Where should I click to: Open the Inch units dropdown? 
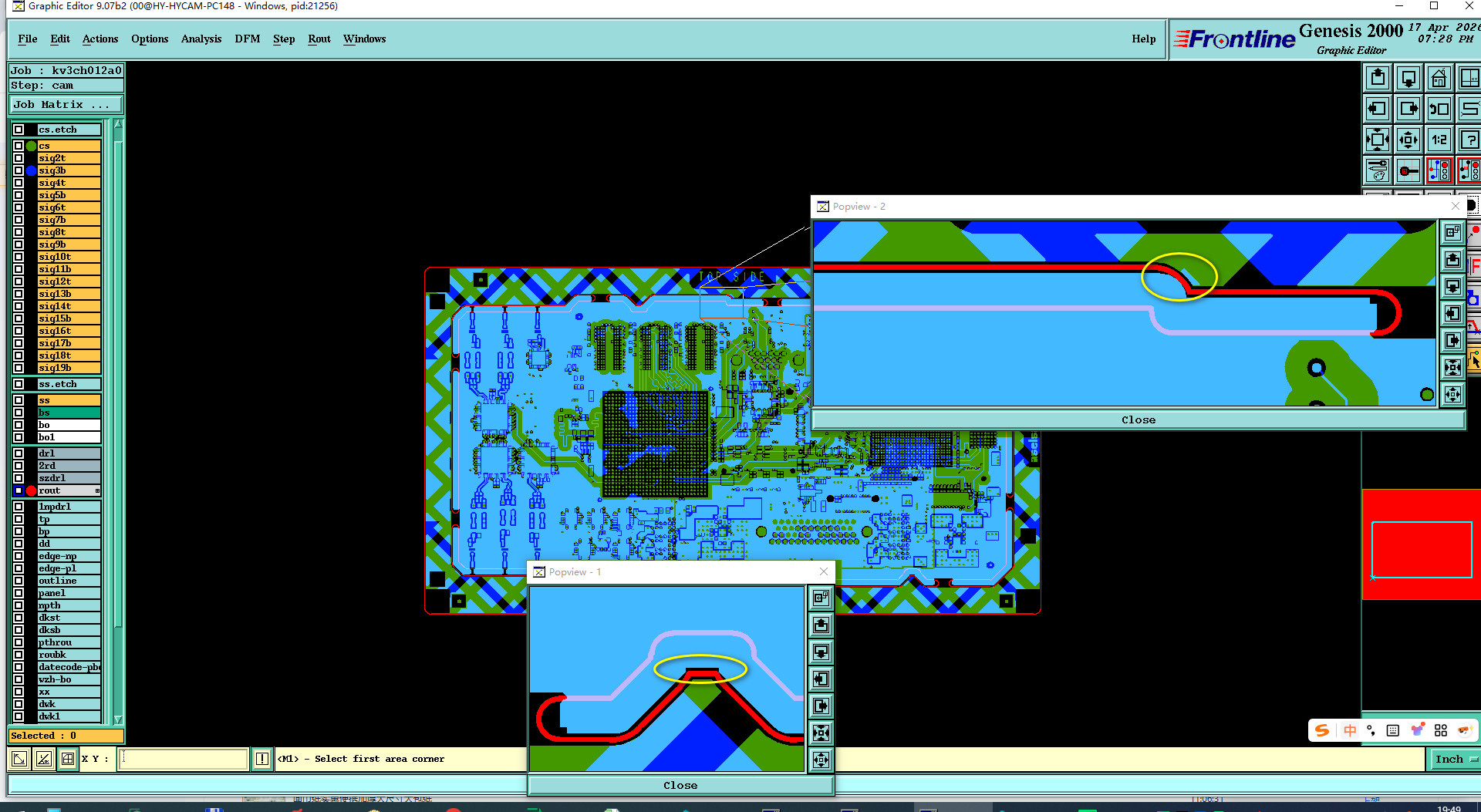(1455, 759)
